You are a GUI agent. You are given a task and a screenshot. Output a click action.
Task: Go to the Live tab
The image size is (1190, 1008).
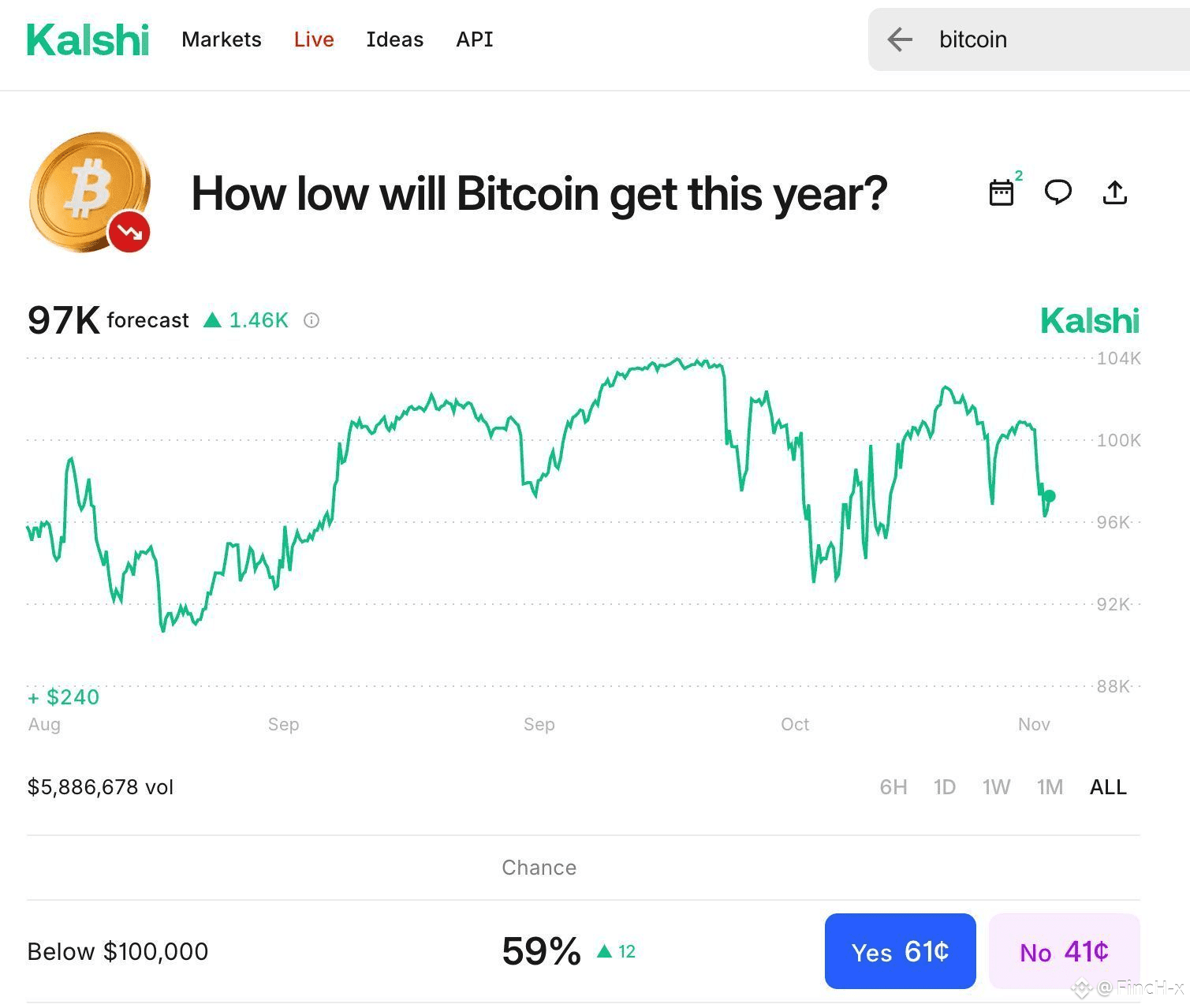pyautogui.click(x=314, y=39)
